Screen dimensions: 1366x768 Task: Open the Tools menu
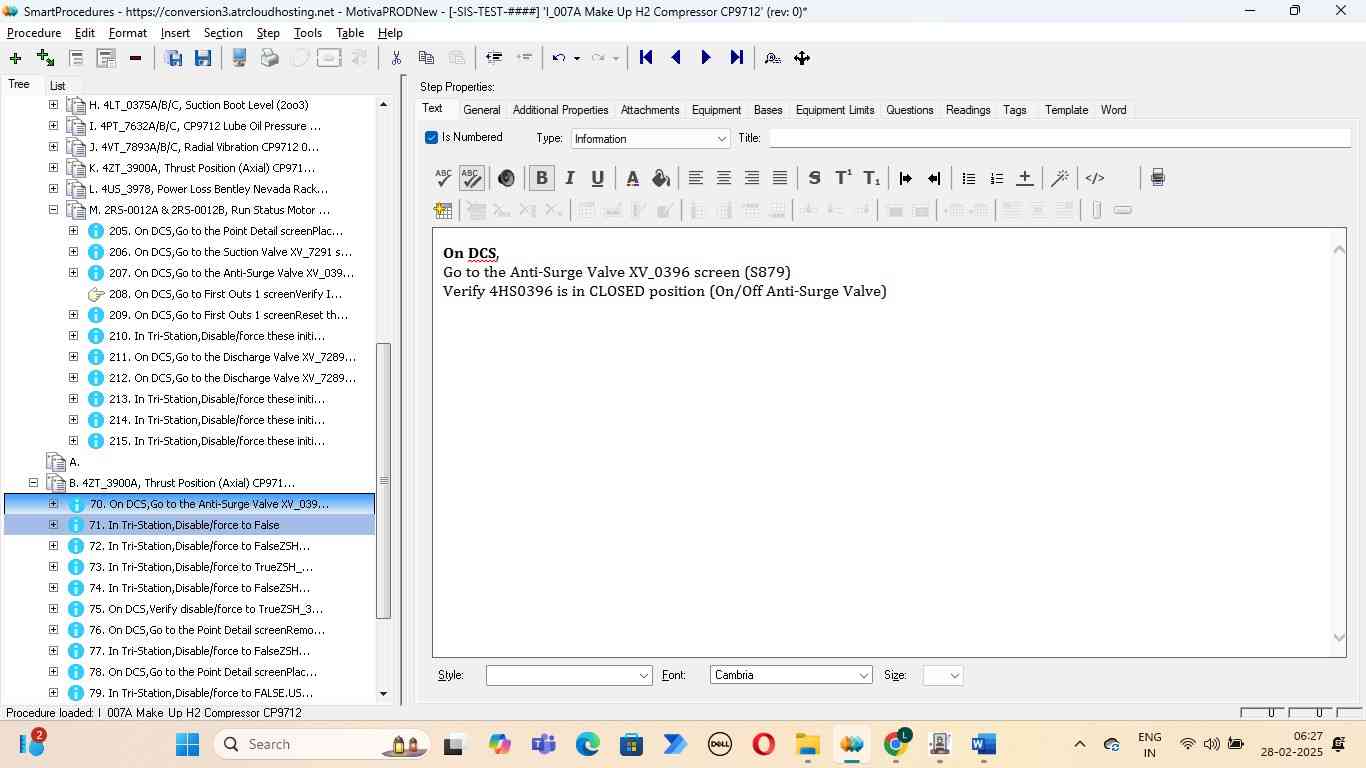(x=307, y=33)
